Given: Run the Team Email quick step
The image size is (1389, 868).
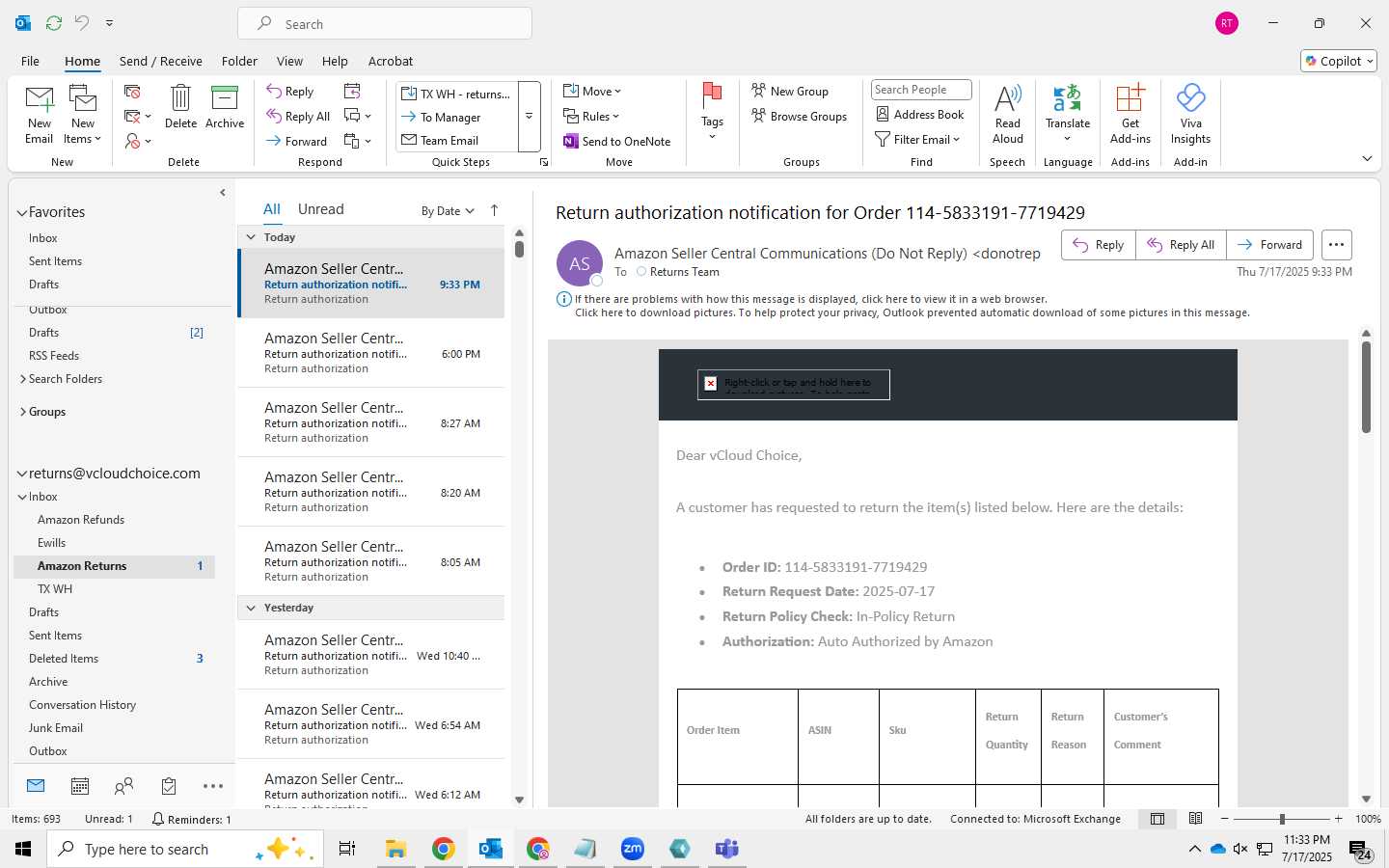Looking at the screenshot, I should pyautogui.click(x=456, y=140).
